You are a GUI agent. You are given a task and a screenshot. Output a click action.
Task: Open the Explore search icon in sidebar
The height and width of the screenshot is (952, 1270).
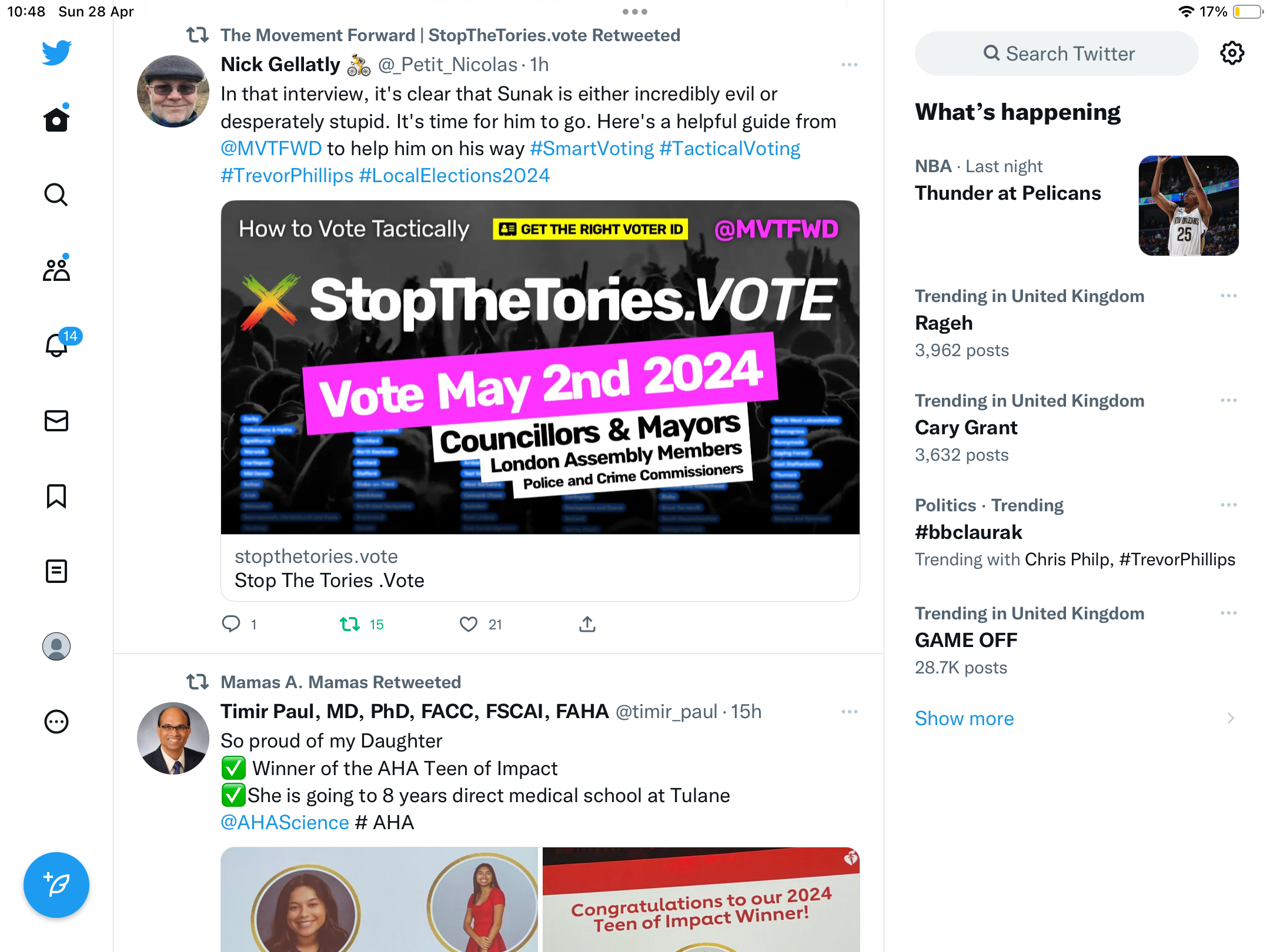[56, 195]
